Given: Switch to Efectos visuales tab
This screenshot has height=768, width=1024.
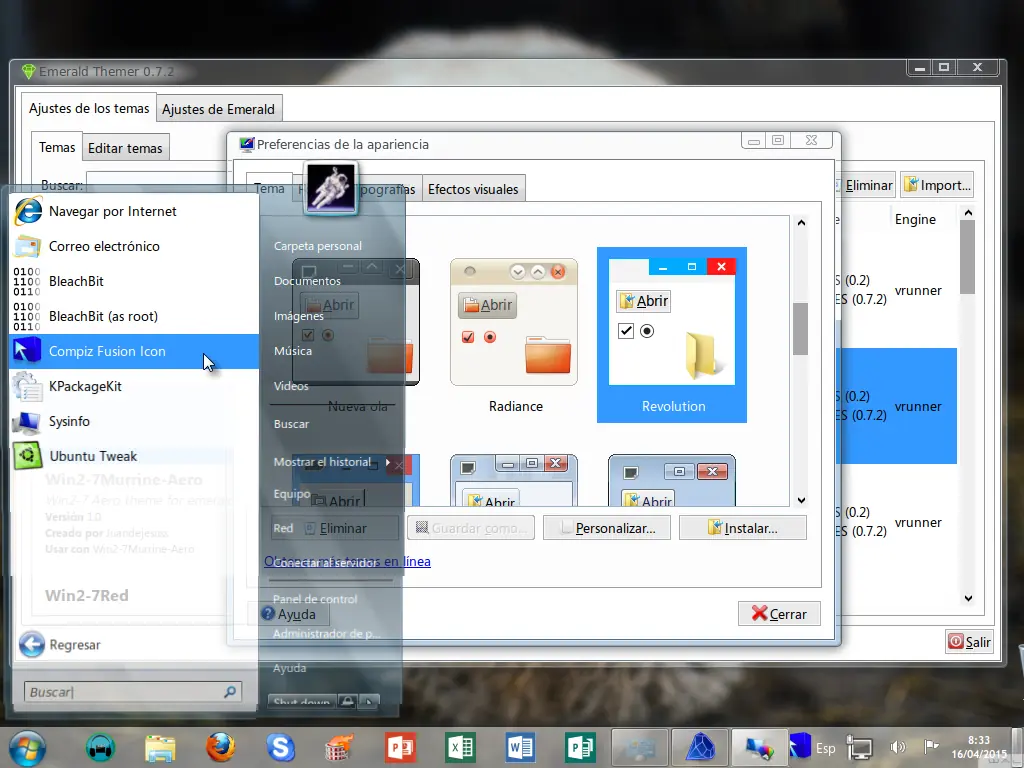Looking at the screenshot, I should [473, 189].
